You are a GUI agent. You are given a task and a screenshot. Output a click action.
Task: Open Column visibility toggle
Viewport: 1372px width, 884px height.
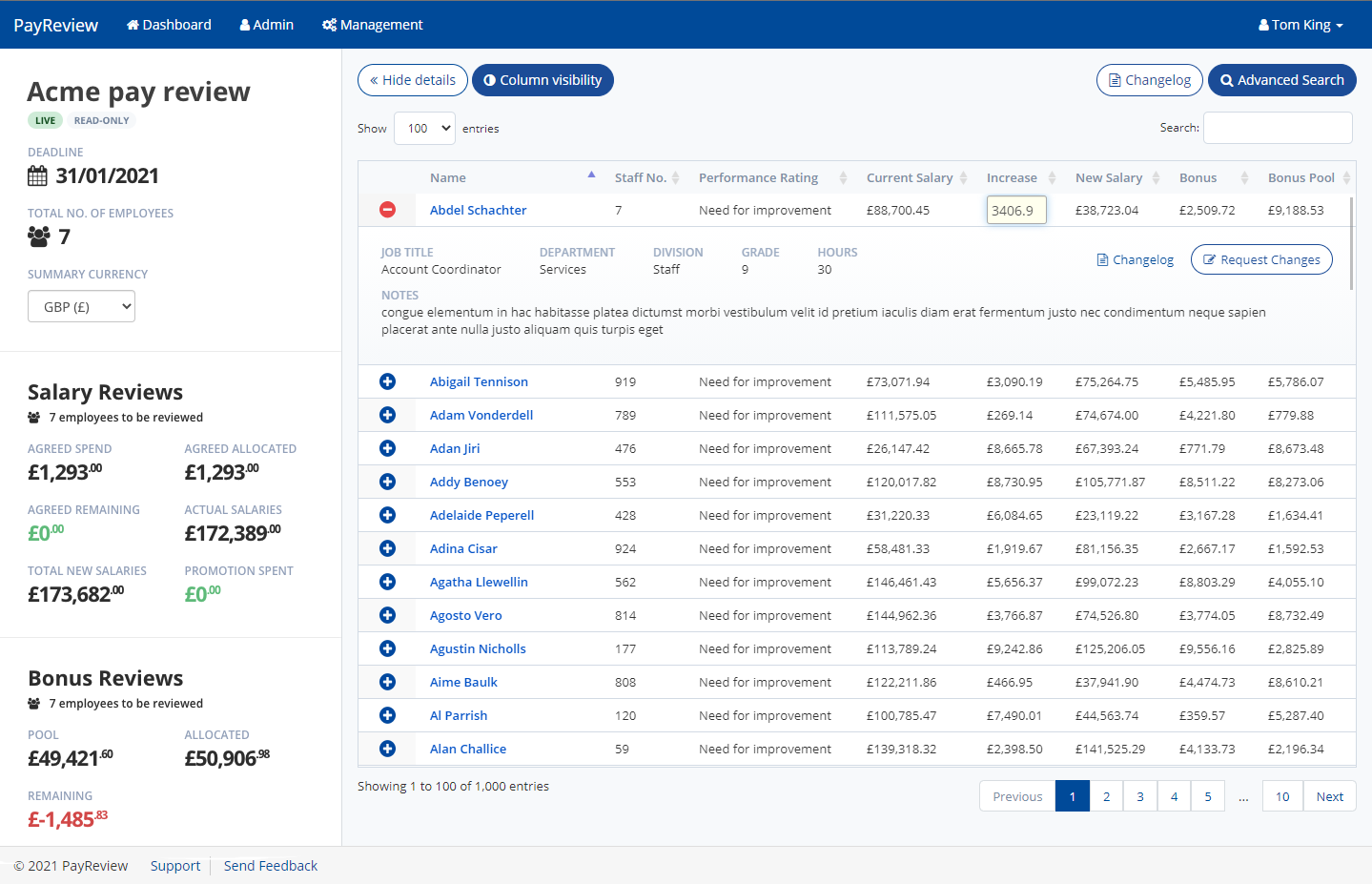pos(543,80)
